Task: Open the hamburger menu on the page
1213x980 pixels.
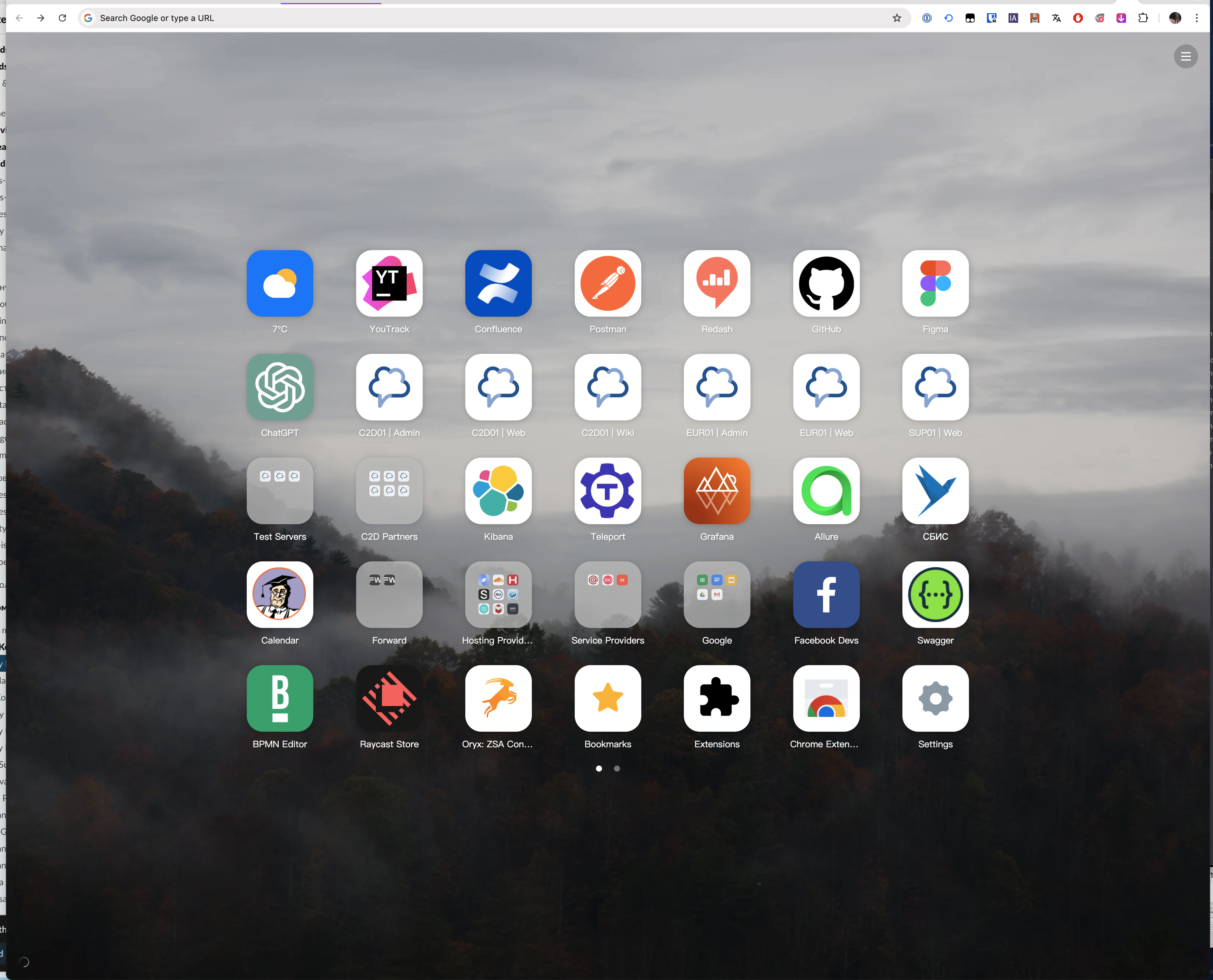Action: [1185, 56]
